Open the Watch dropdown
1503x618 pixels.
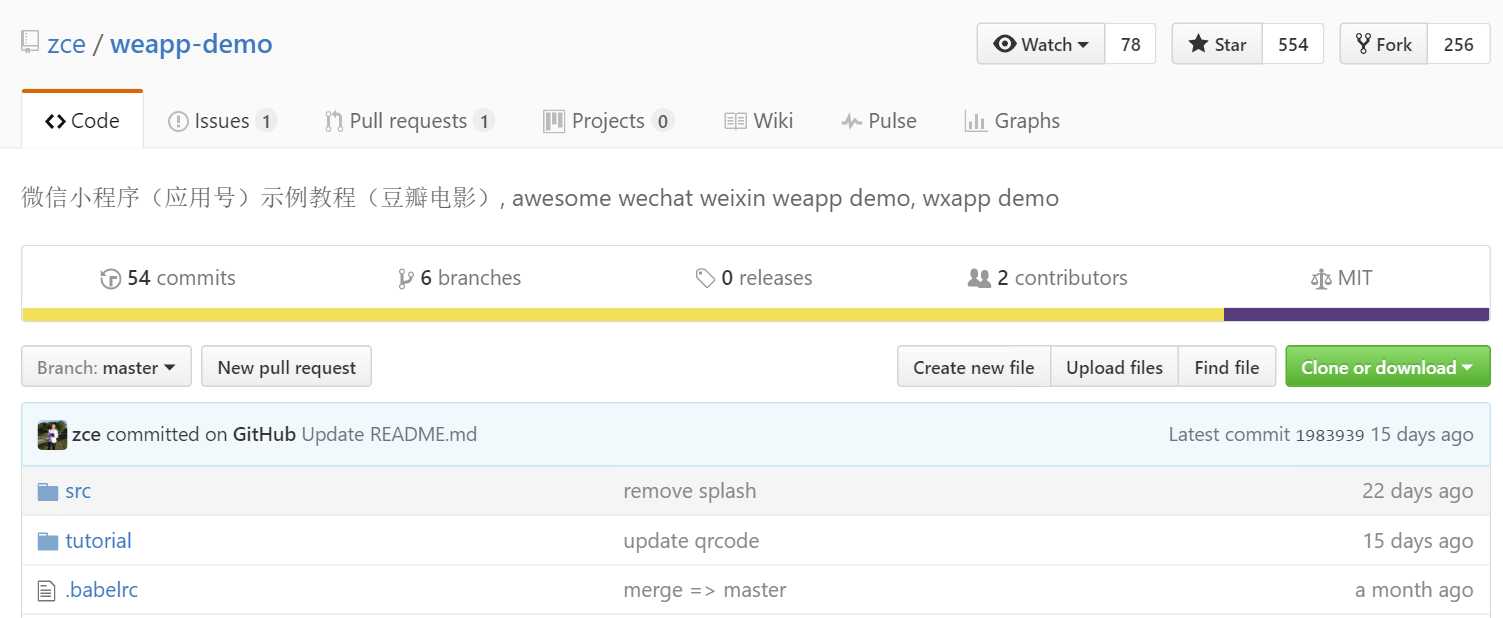point(1041,44)
